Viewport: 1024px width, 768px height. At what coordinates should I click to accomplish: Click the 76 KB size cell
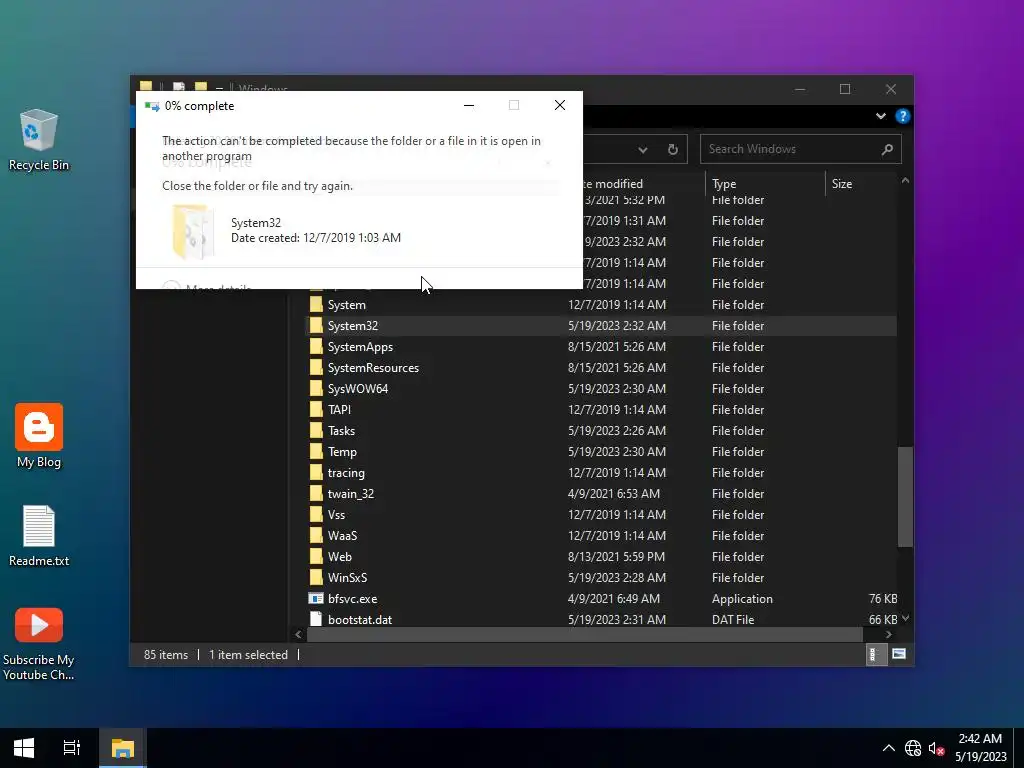pyautogui.click(x=882, y=599)
